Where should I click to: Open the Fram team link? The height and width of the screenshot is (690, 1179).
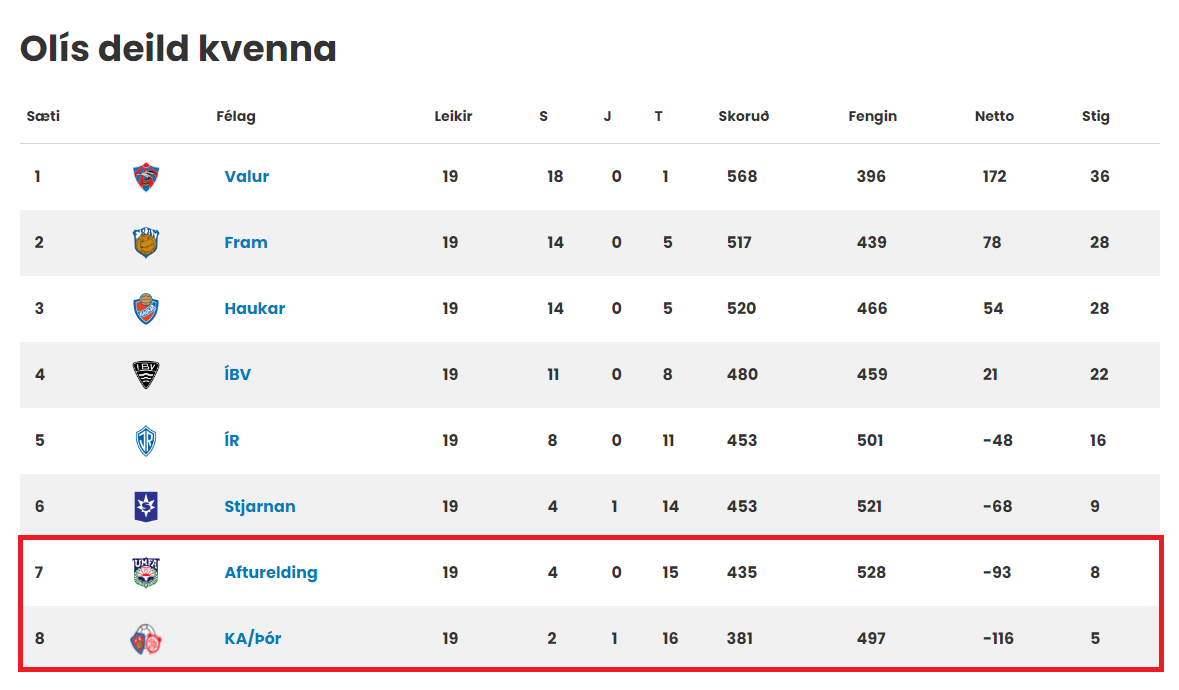tap(246, 243)
